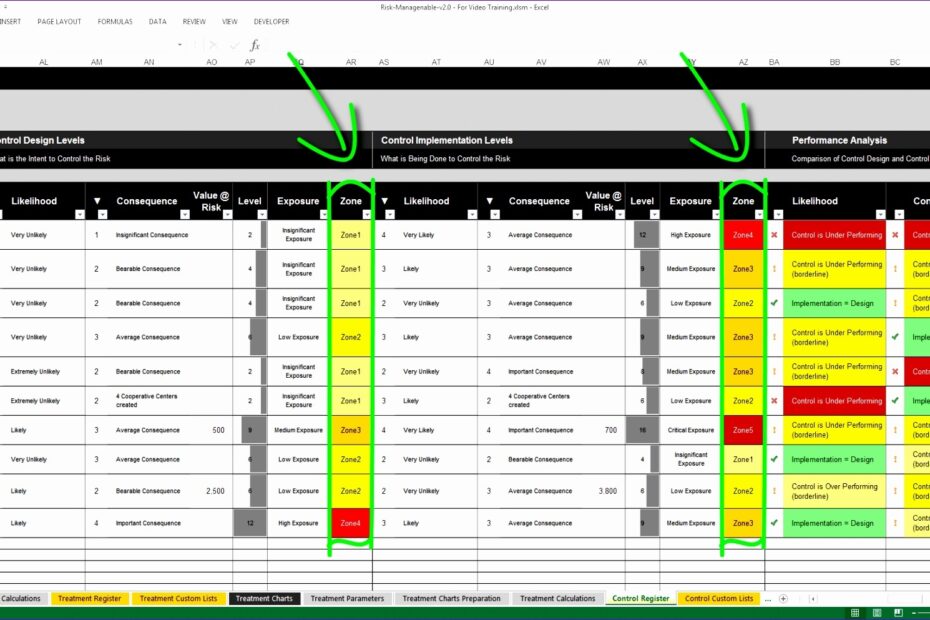
Task: Switch to the Control Custom Lists sheet
Action: click(x=718, y=598)
